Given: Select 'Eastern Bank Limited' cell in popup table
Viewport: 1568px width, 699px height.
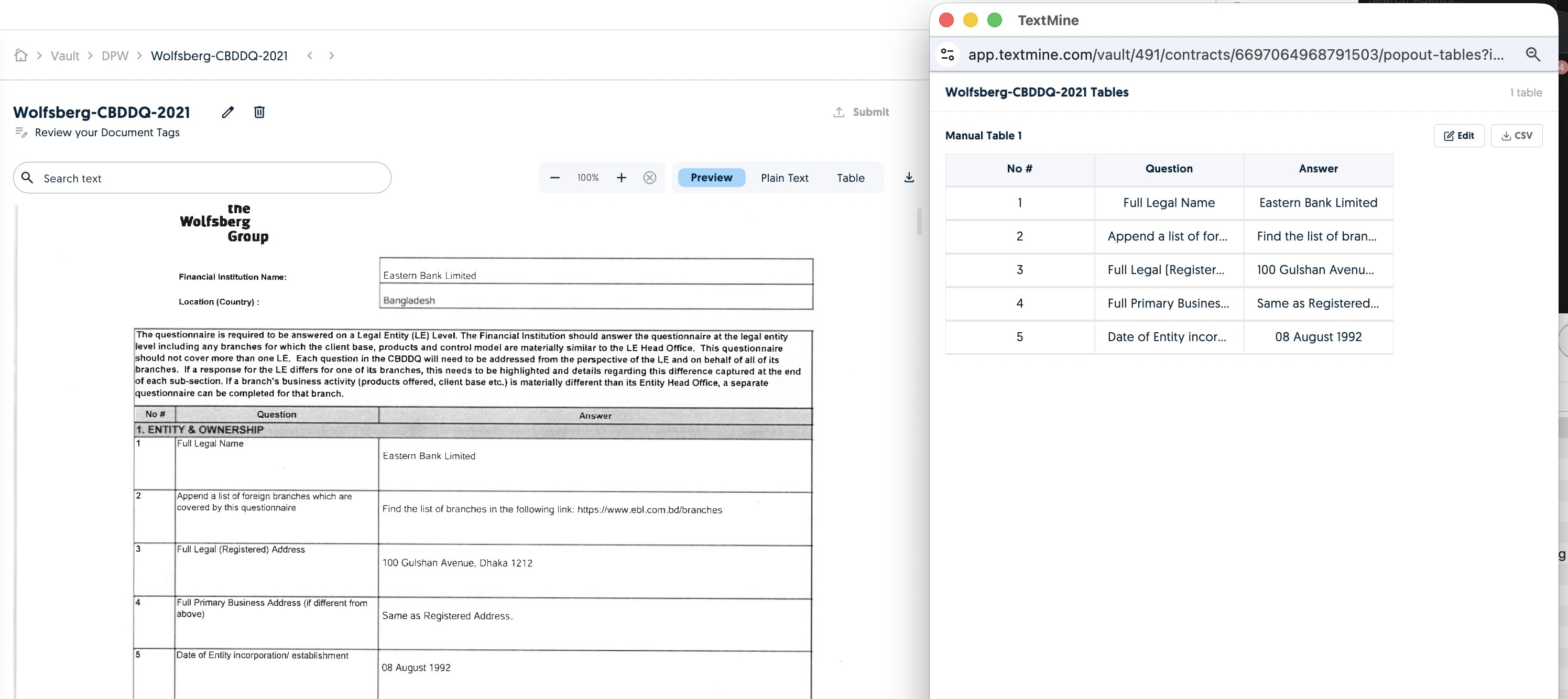Looking at the screenshot, I should coord(1318,203).
